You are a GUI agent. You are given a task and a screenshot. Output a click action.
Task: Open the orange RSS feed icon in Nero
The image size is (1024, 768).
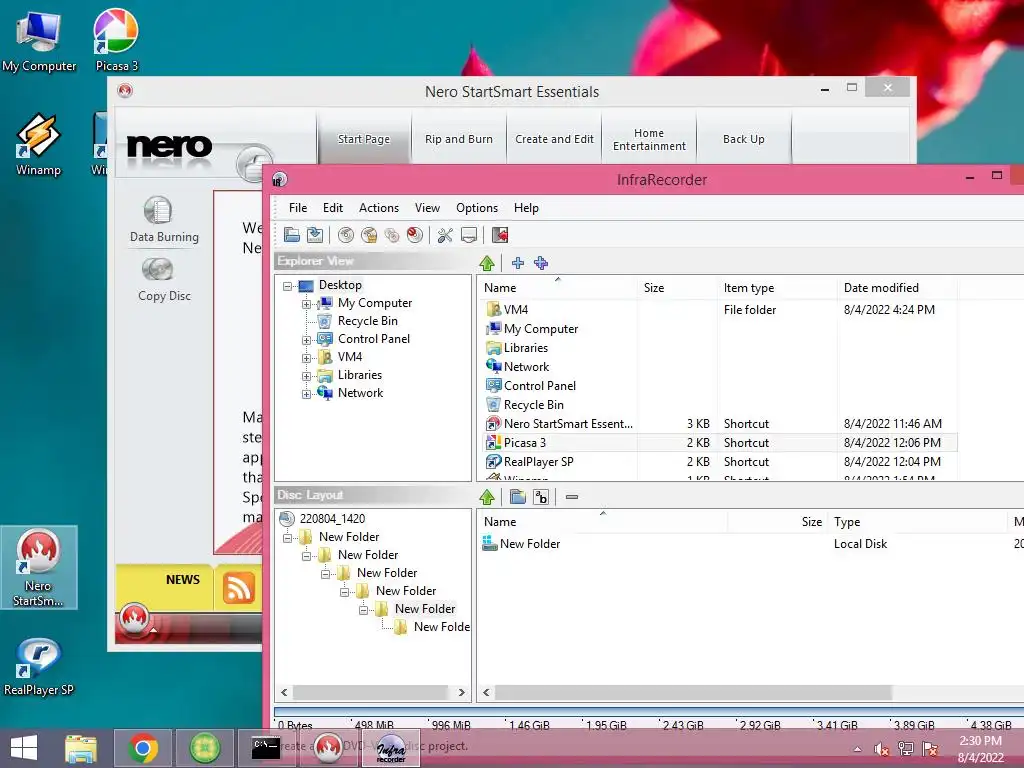click(238, 587)
